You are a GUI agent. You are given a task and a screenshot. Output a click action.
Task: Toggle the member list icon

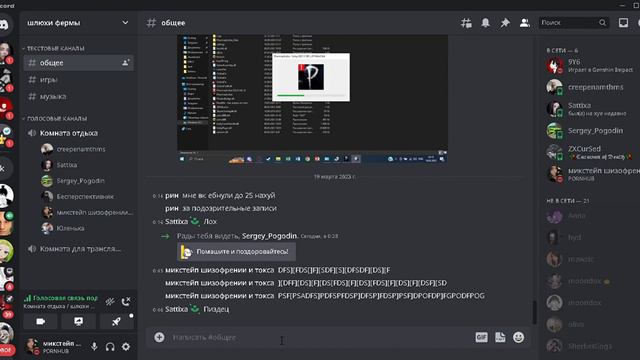[524, 23]
